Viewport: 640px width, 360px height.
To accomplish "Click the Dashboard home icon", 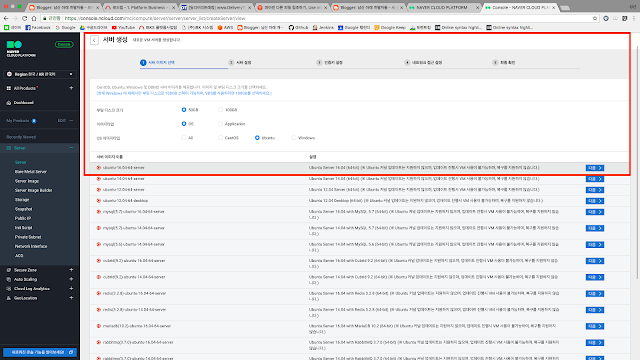I will [x=9, y=103].
